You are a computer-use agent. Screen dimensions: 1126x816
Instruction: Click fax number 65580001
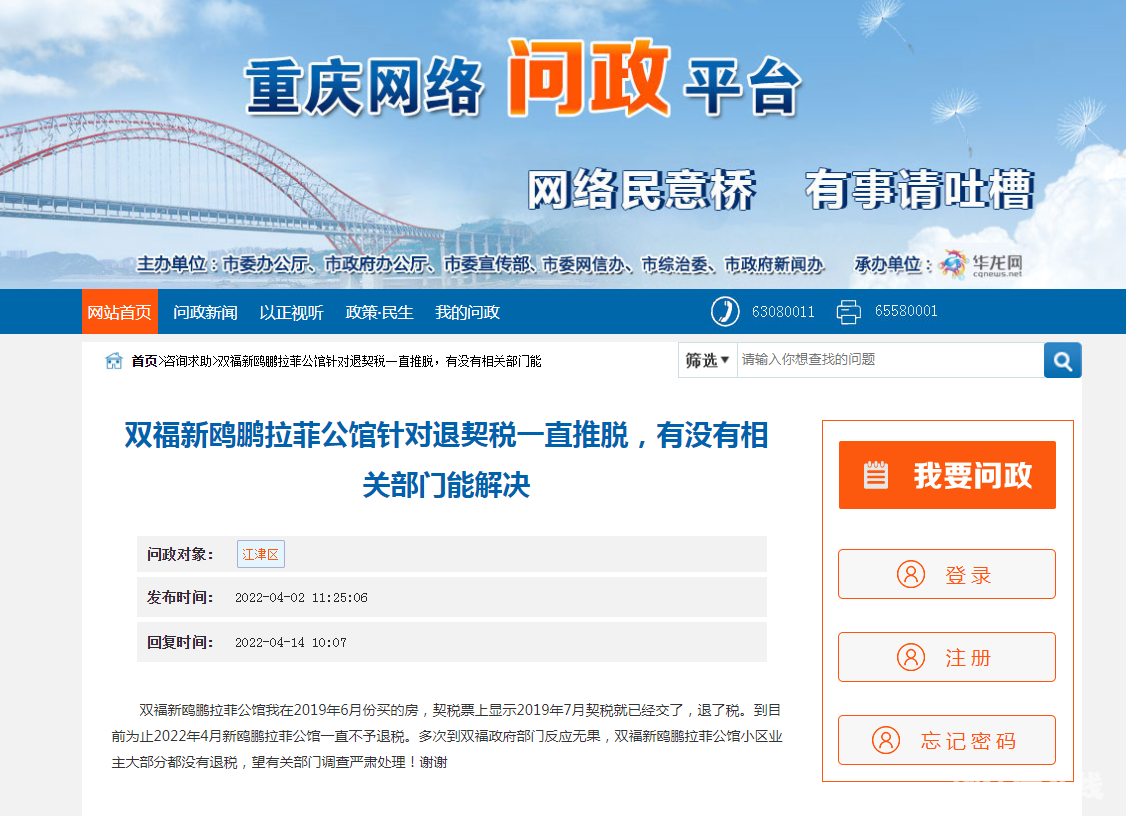pos(906,311)
